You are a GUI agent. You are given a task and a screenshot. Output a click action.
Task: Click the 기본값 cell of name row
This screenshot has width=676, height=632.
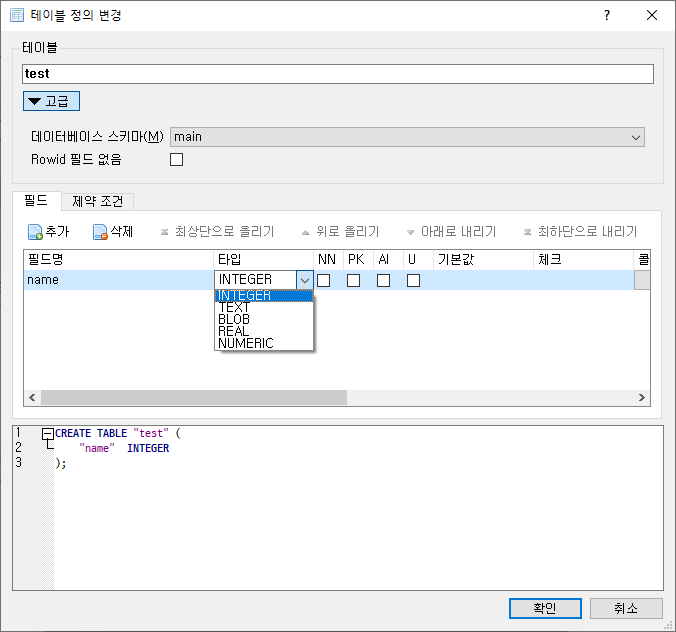(484, 280)
